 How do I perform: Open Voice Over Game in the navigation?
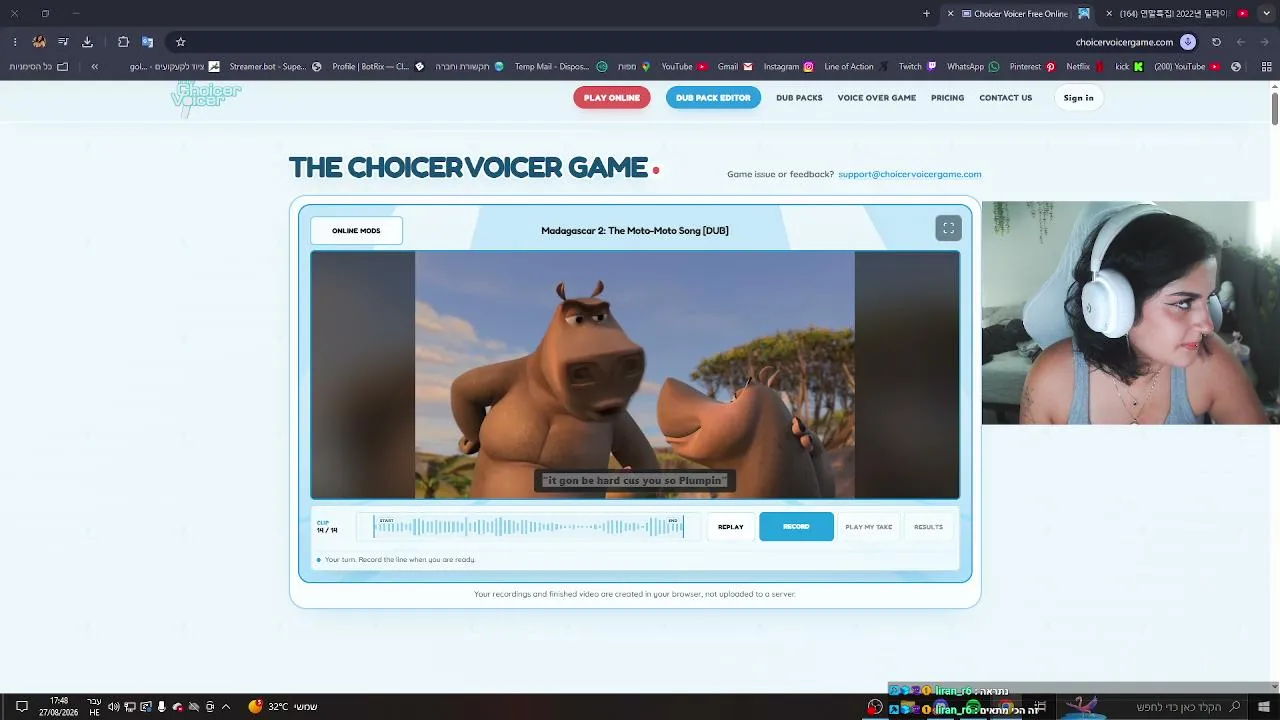(877, 98)
